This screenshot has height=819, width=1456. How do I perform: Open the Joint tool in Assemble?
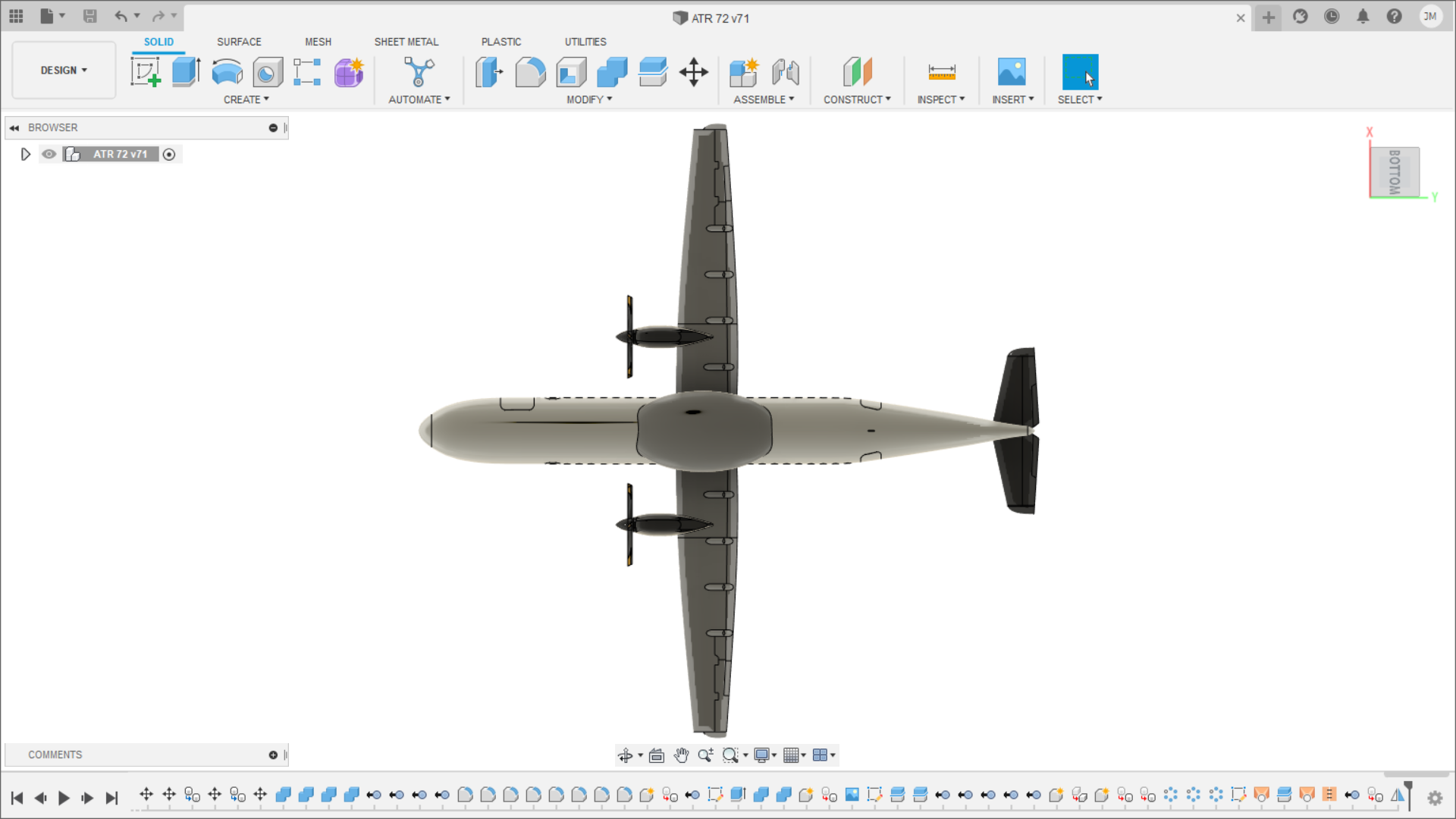(x=786, y=73)
